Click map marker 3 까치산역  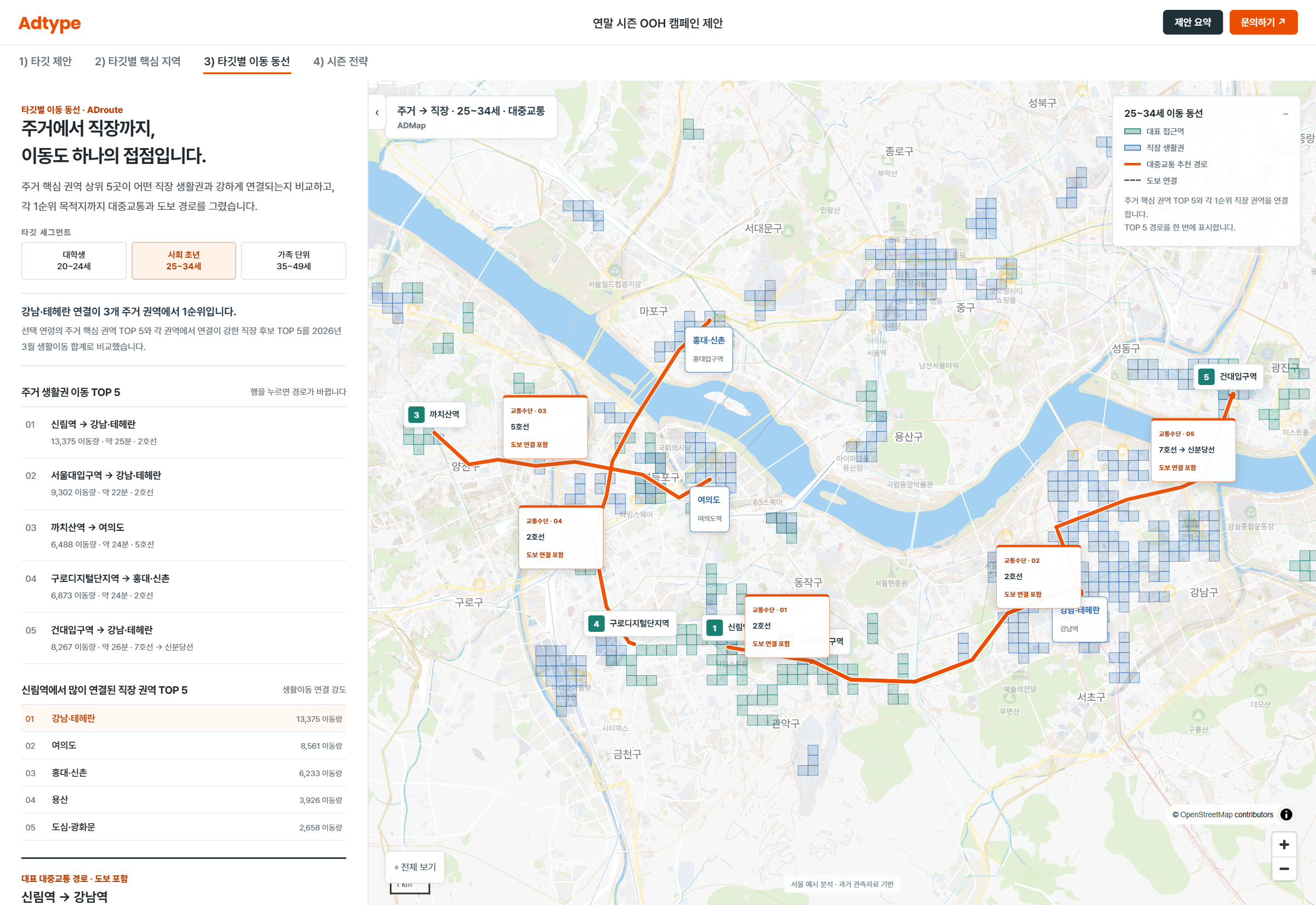click(435, 415)
